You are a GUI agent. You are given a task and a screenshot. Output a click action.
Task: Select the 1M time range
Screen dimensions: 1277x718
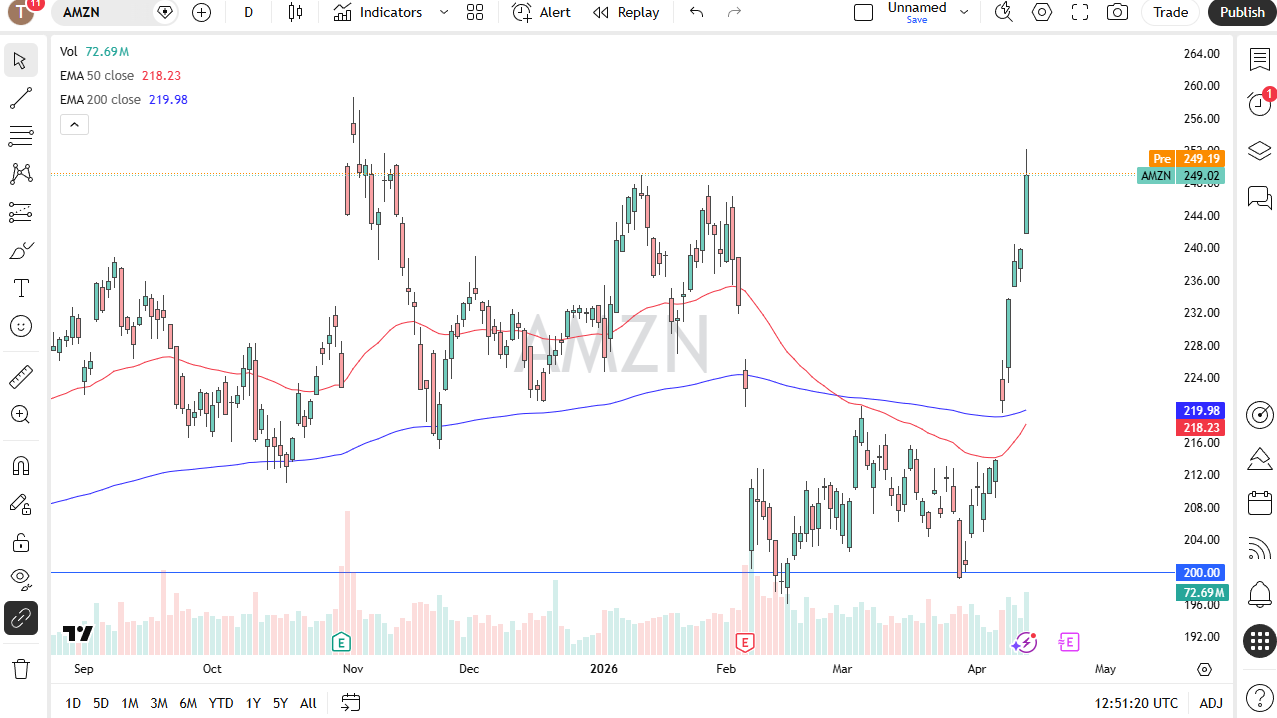[130, 703]
